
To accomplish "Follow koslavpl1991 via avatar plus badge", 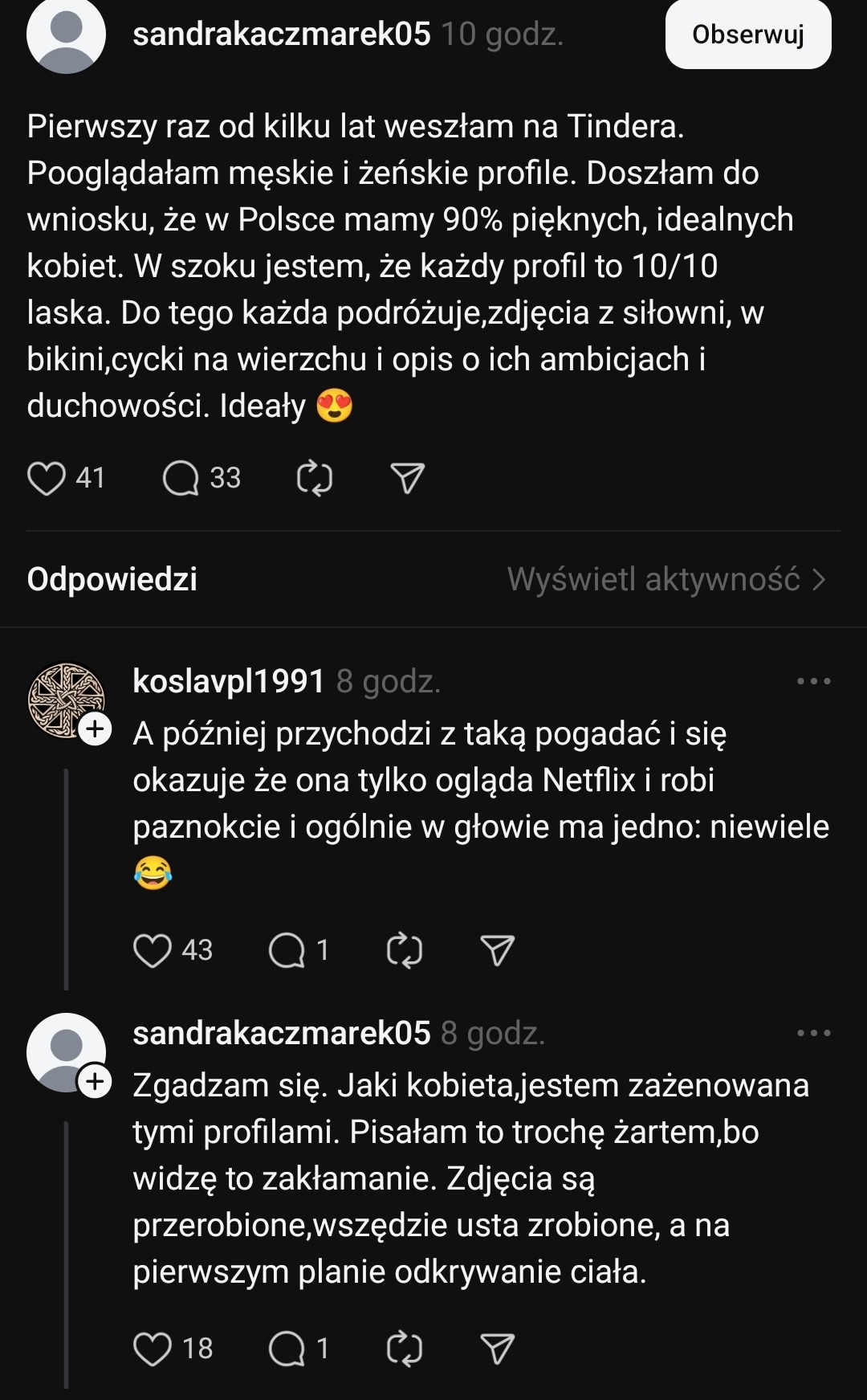I will pyautogui.click(x=96, y=729).
